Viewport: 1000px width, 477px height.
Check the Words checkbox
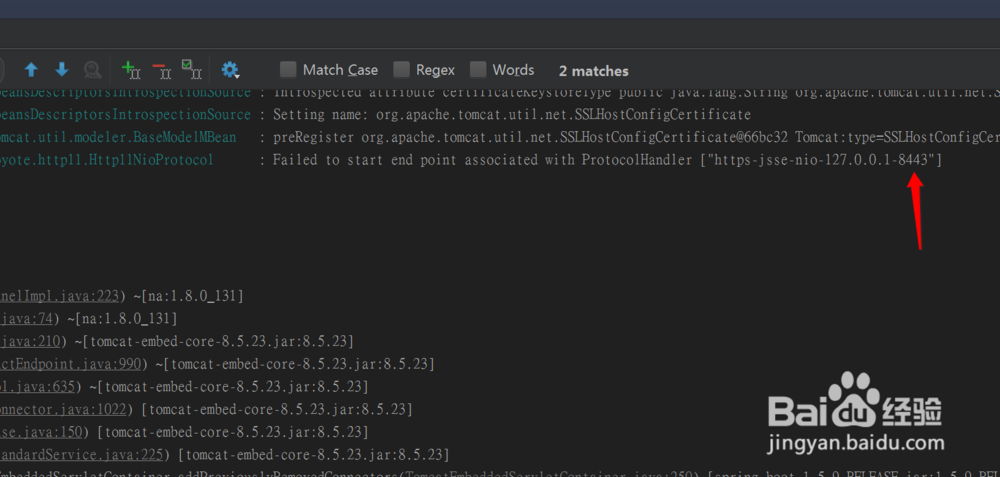point(478,70)
